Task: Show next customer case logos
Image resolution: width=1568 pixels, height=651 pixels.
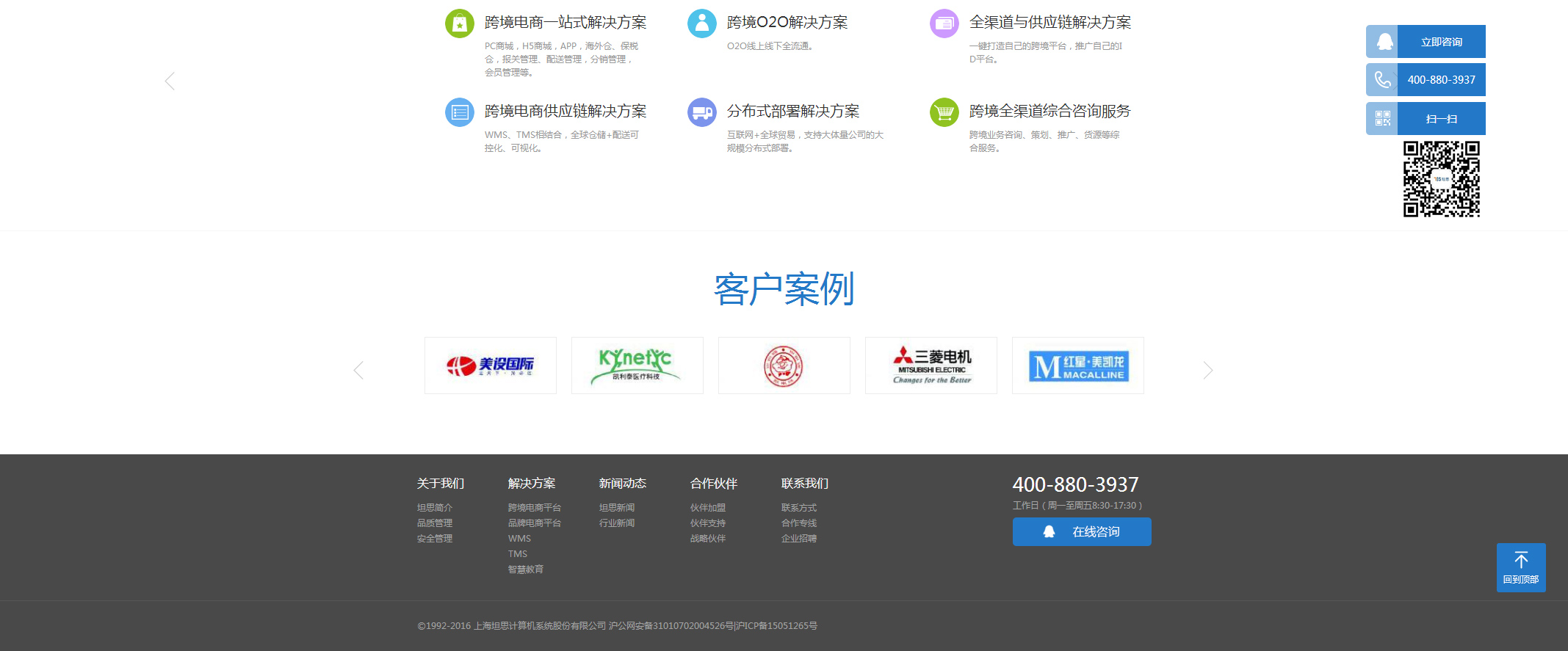Action: coord(1207,370)
